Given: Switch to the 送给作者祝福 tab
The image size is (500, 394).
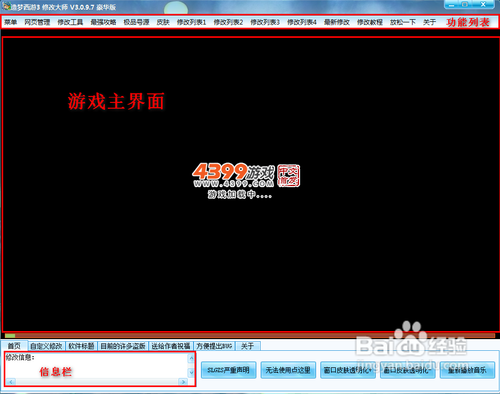Looking at the screenshot, I should pos(171,346).
